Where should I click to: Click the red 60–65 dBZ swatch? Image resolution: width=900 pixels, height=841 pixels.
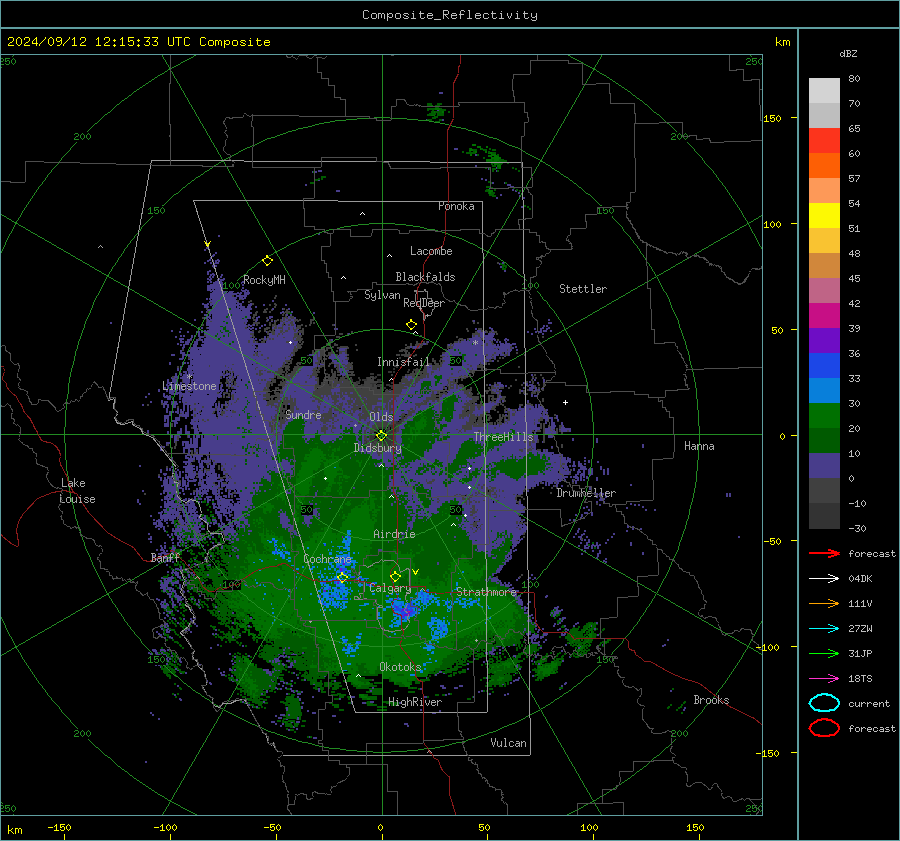click(824, 141)
